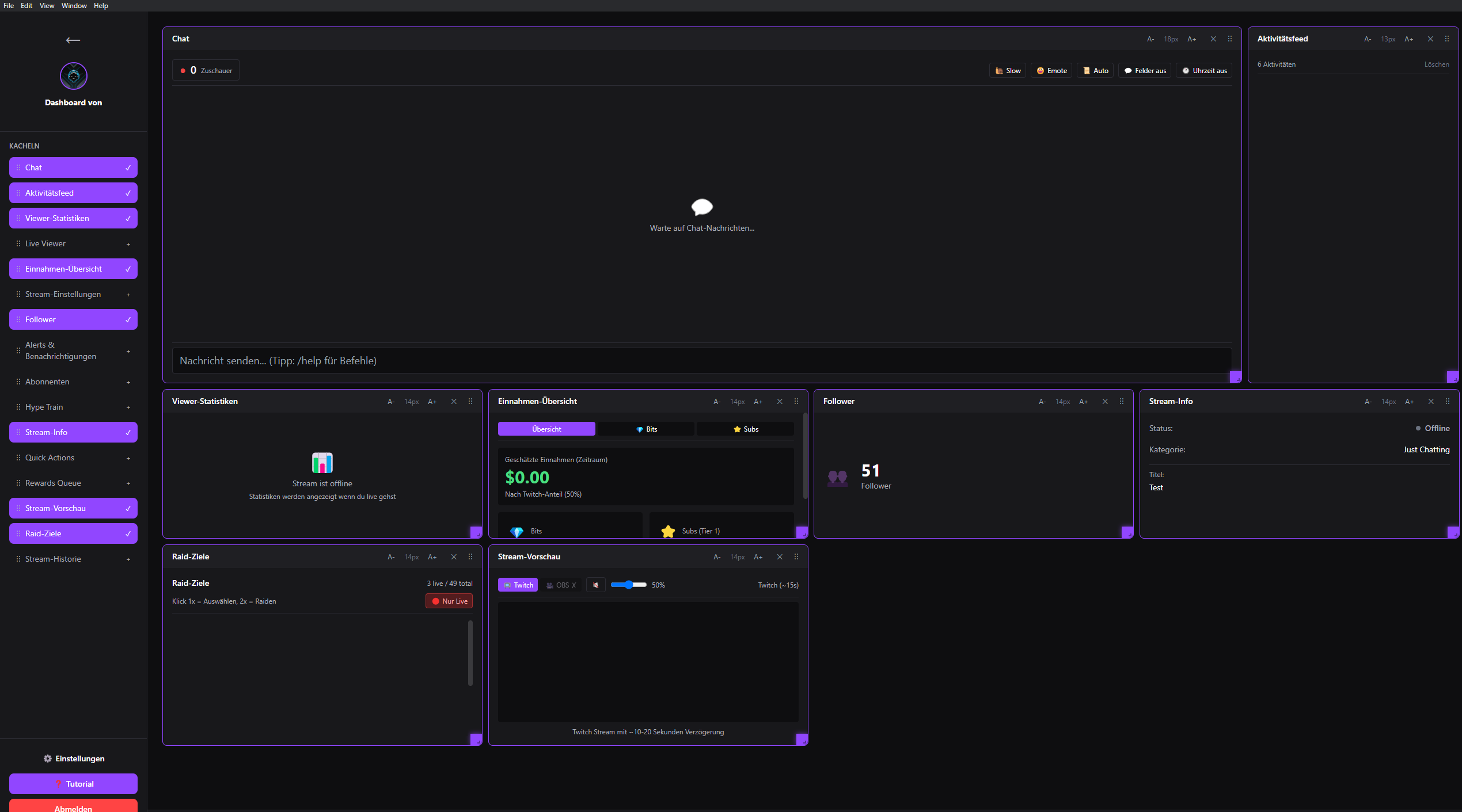Toggle the Nur Live filter for Raid-Ziele

(449, 601)
